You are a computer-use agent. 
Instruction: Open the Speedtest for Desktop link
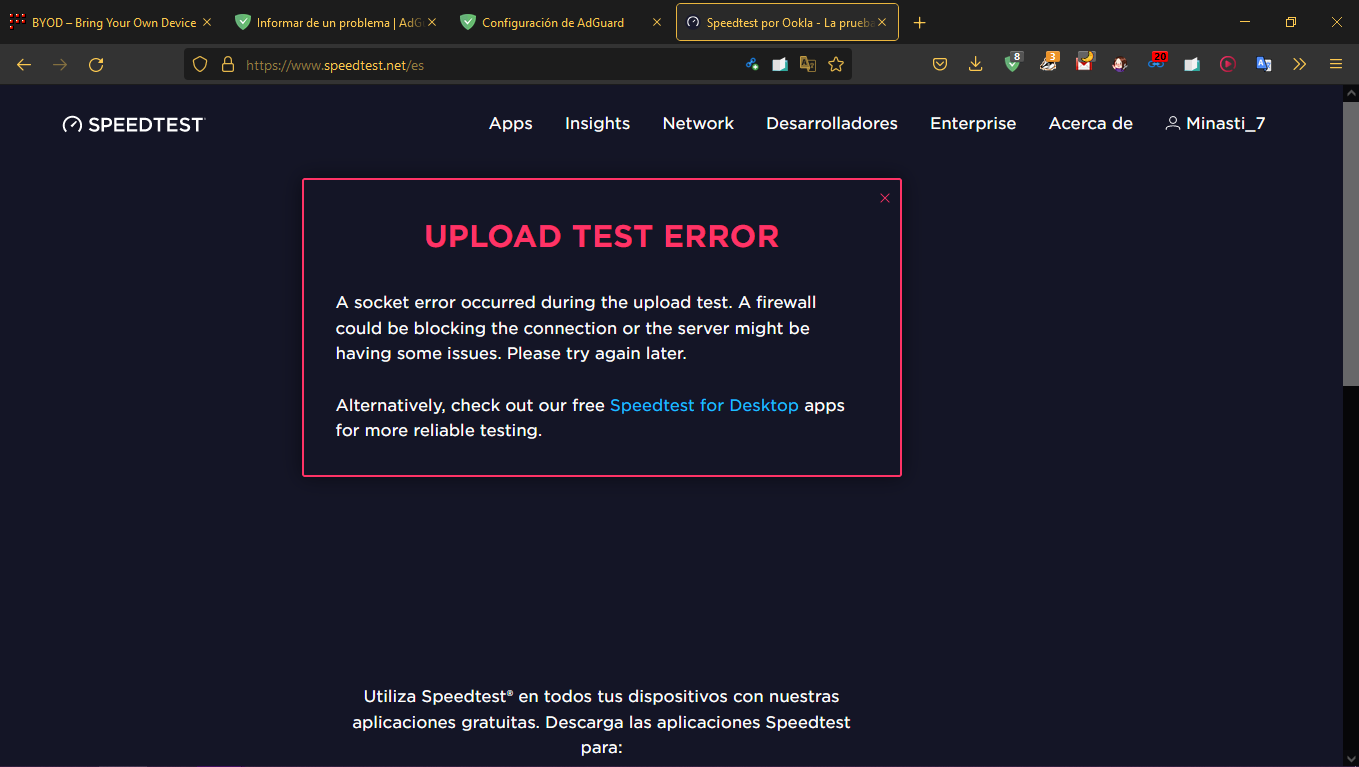click(x=704, y=405)
